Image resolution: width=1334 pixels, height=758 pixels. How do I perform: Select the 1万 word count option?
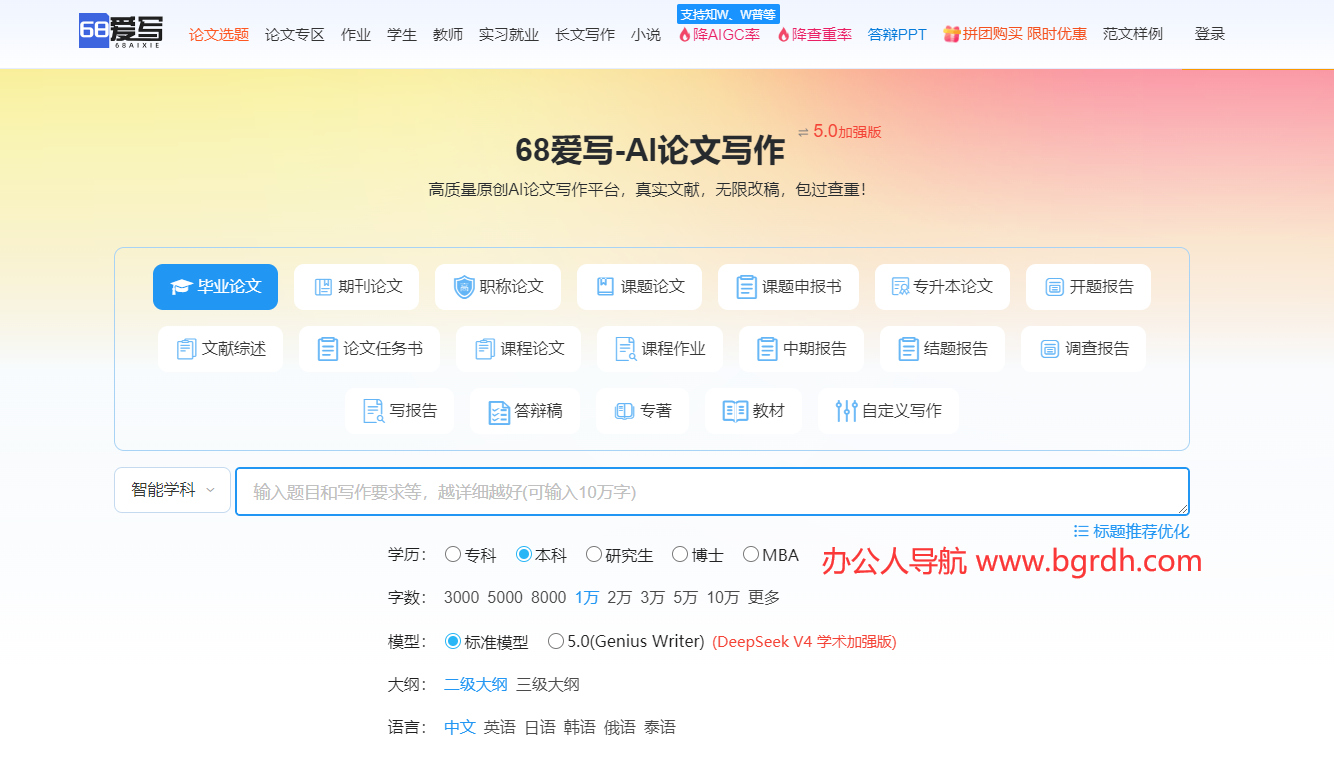[587, 597]
